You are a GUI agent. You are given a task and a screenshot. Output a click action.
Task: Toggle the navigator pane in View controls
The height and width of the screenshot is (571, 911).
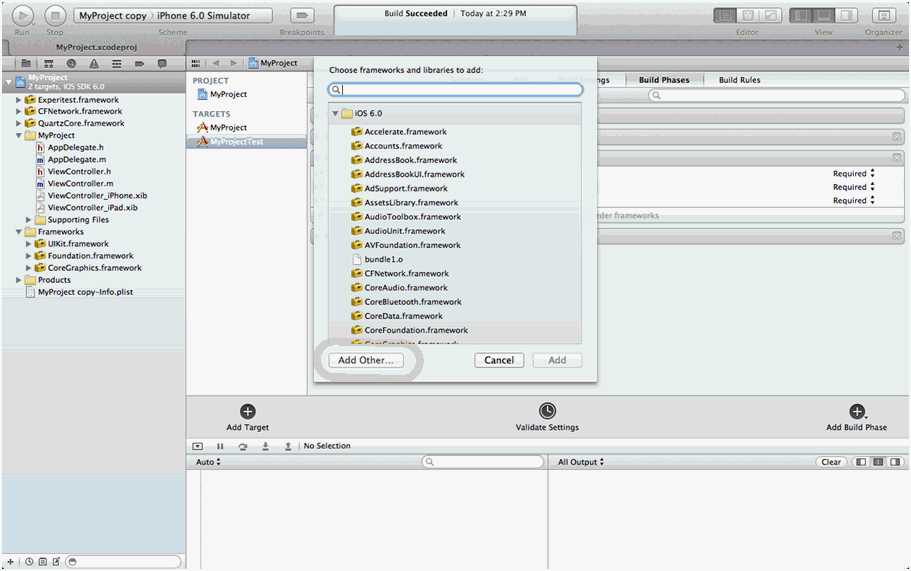pos(801,16)
